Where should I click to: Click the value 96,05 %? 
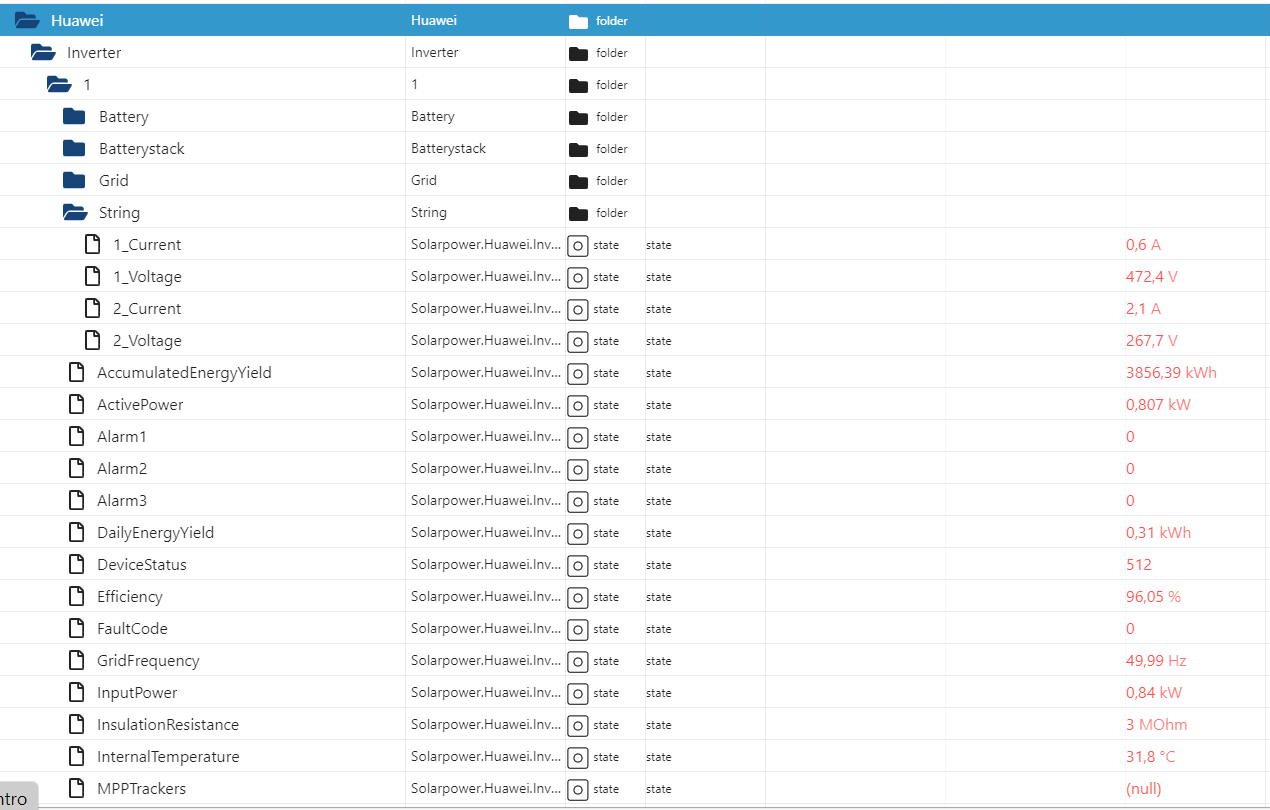[1153, 596]
